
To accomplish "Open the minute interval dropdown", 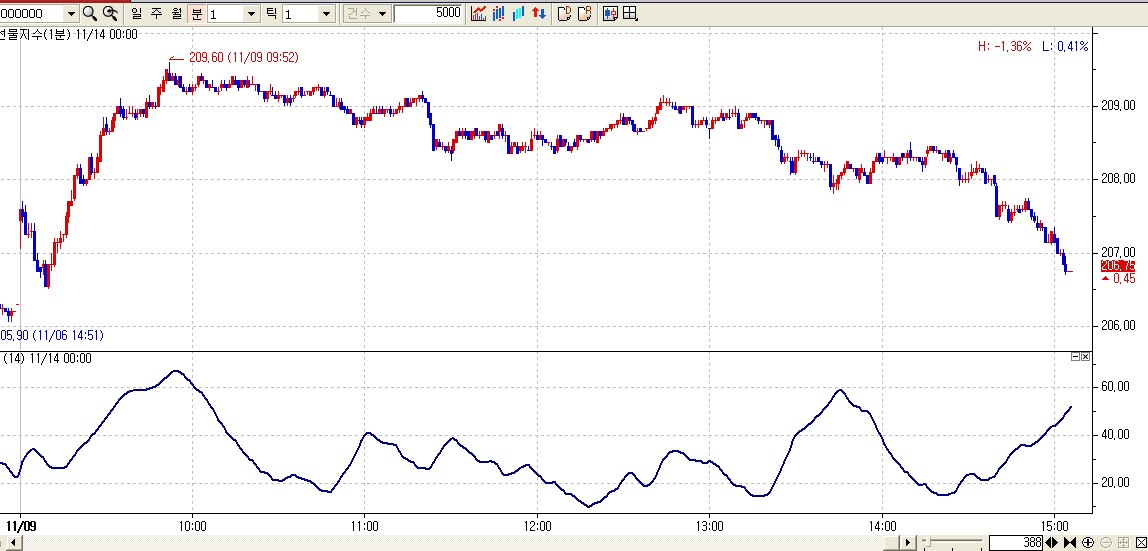I will click(251, 13).
